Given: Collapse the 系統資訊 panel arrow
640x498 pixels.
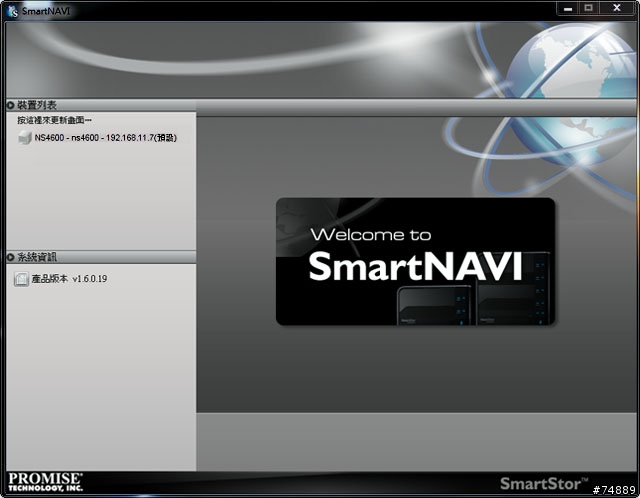Looking at the screenshot, I should pyautogui.click(x=11, y=257).
